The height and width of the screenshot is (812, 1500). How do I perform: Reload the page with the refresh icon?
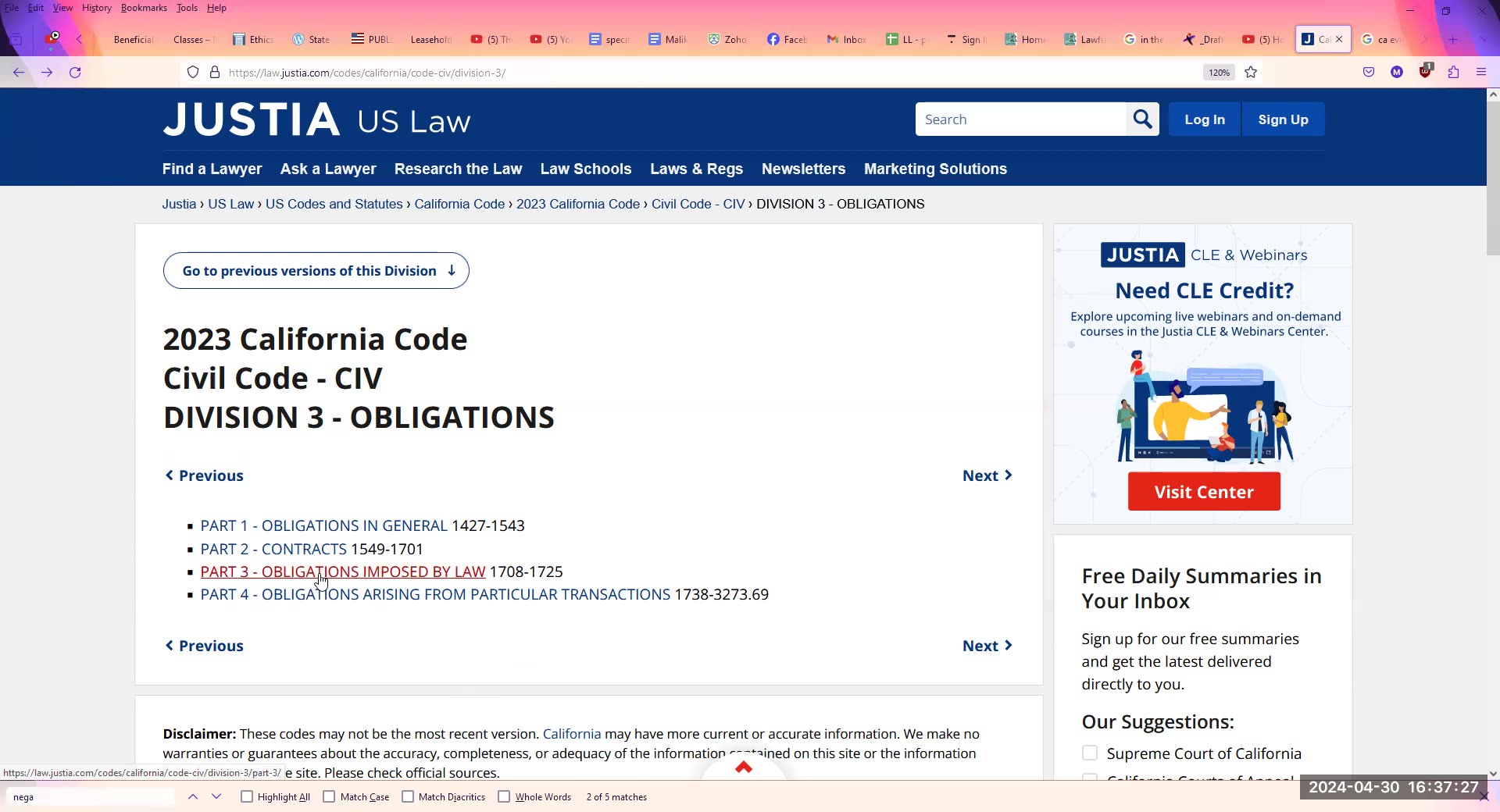[75, 73]
